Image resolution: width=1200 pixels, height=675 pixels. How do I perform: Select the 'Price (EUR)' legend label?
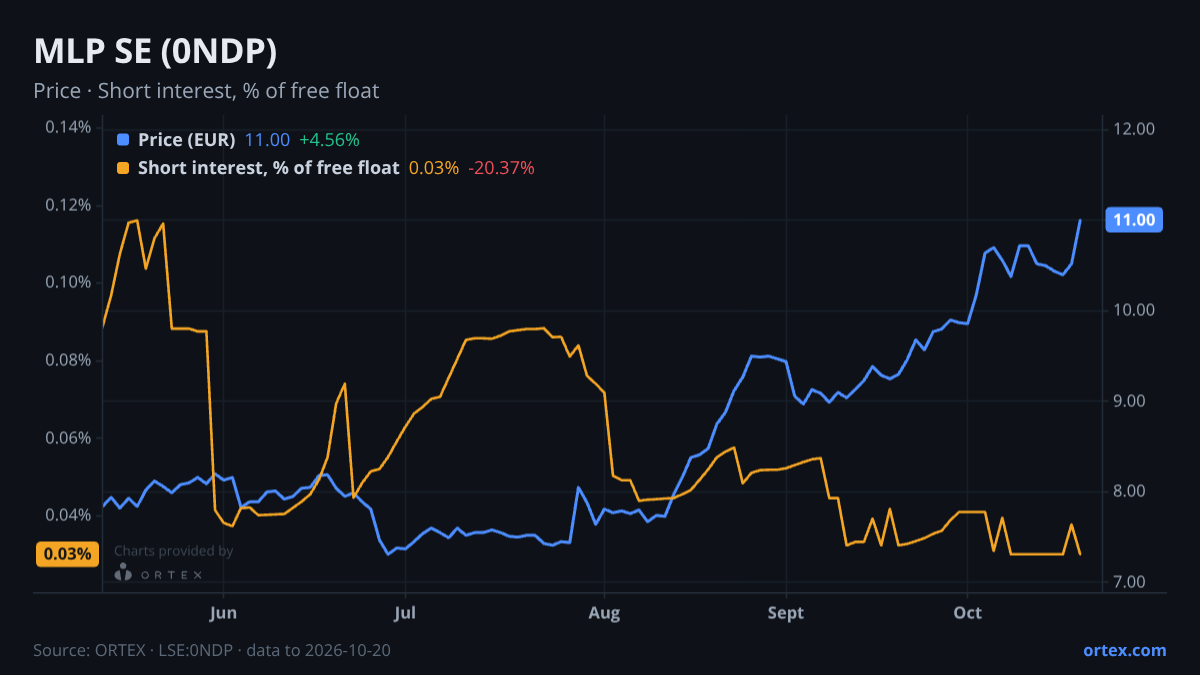click(x=186, y=140)
